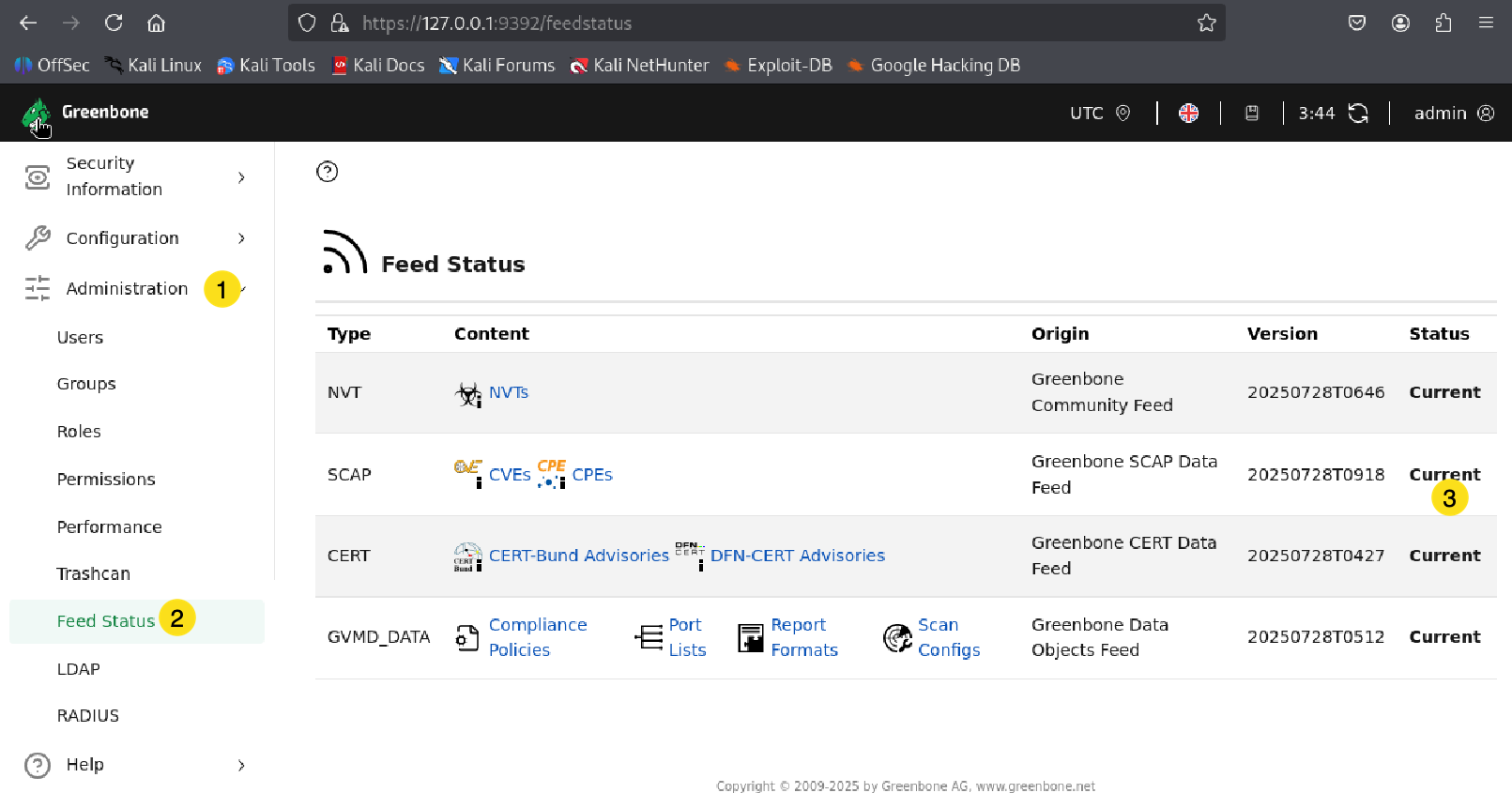
Task: Open the DFN-CERT Advisories link
Action: coord(798,556)
